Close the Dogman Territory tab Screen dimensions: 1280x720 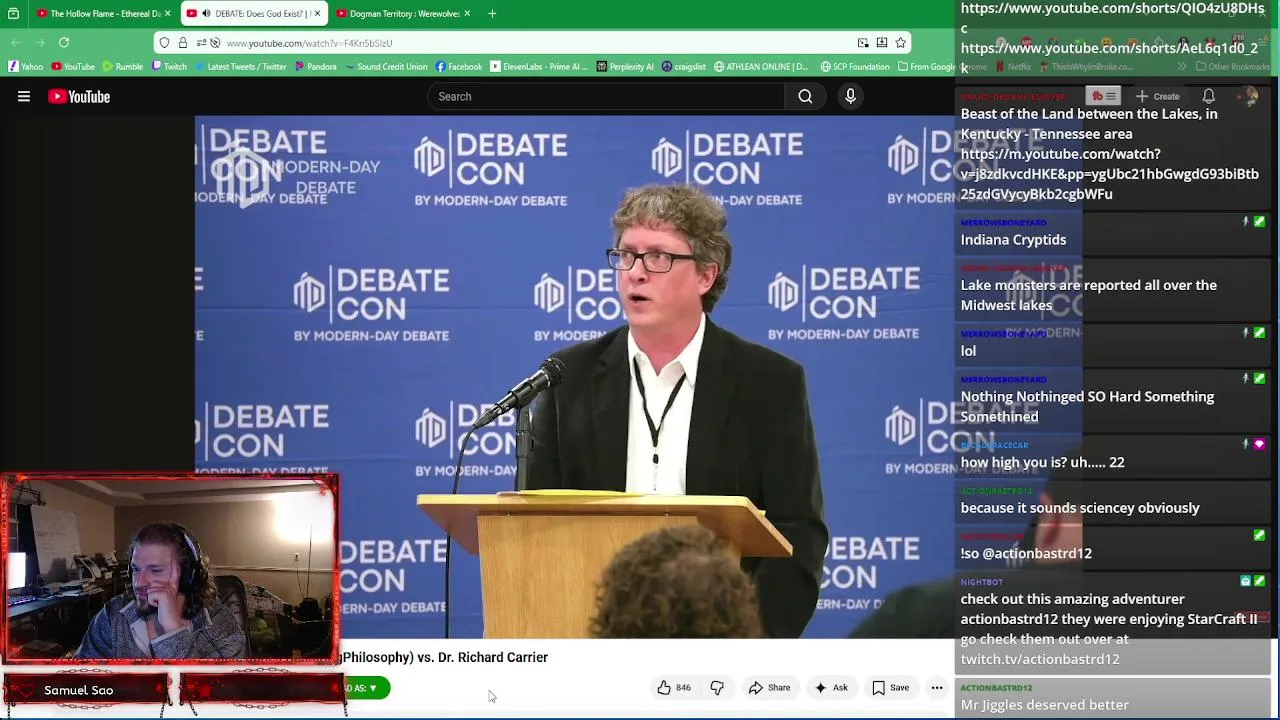[x=466, y=13]
